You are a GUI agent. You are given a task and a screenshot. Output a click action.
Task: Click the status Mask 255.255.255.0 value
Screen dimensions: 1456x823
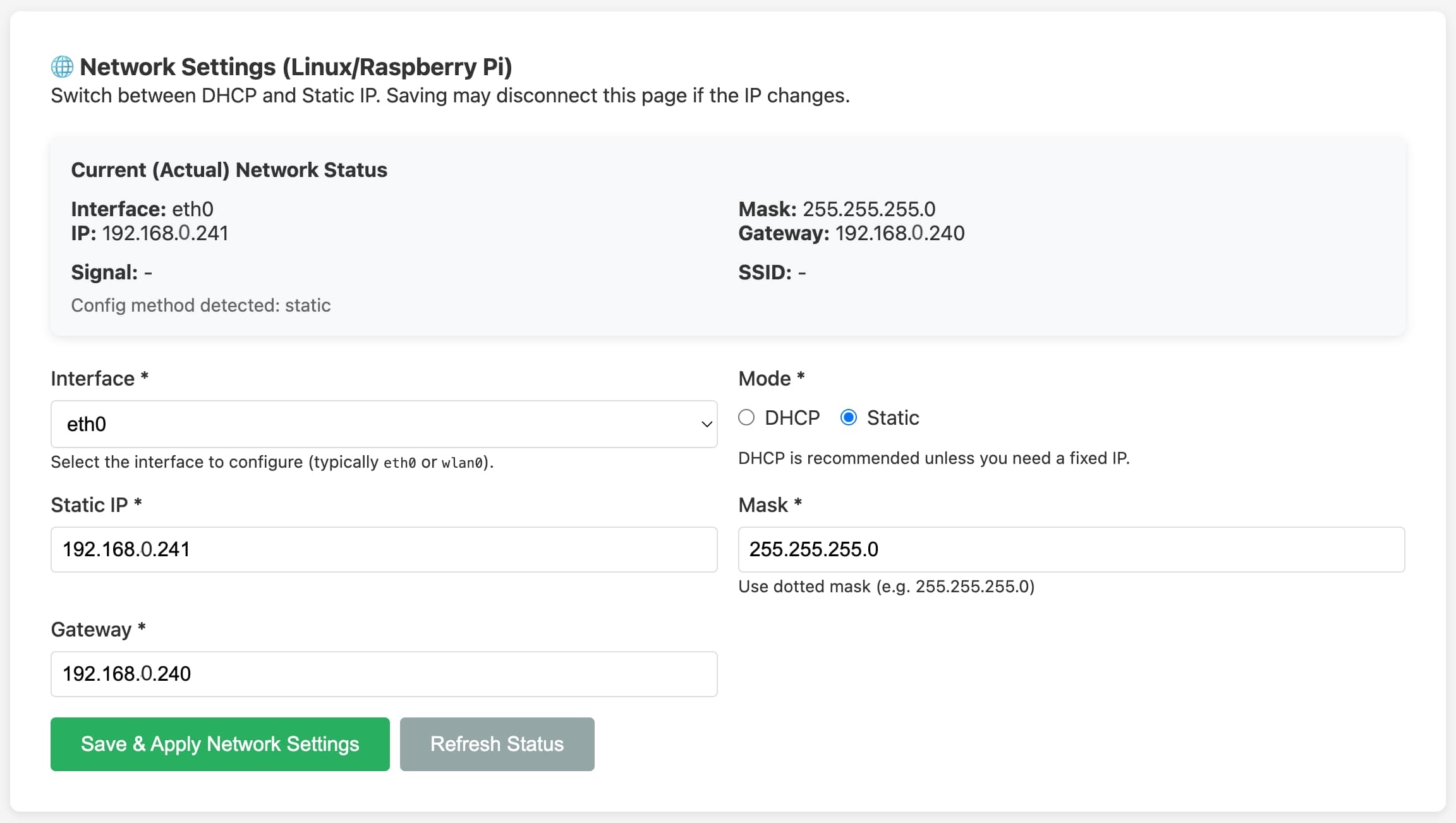coord(869,209)
